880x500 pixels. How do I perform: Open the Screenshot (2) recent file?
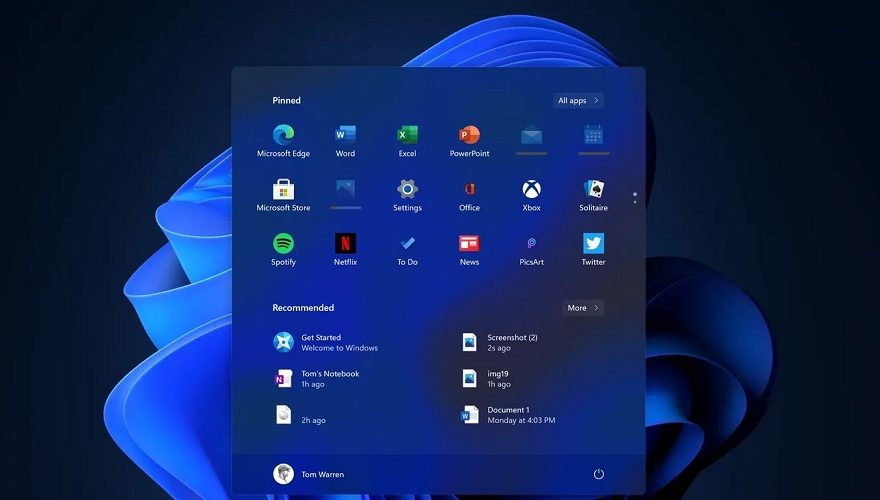click(511, 342)
